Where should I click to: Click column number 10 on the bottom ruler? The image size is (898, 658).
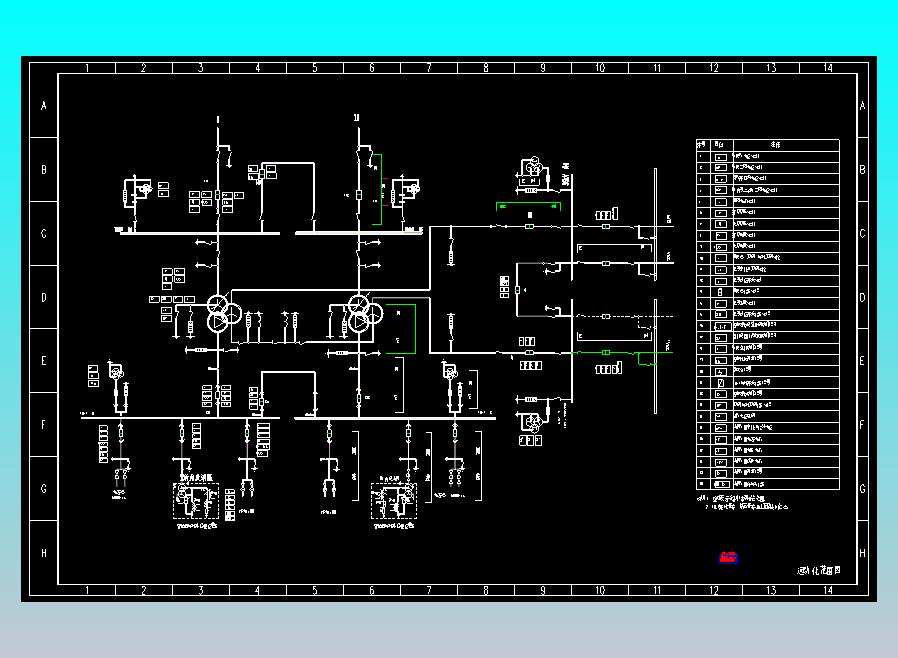600,590
